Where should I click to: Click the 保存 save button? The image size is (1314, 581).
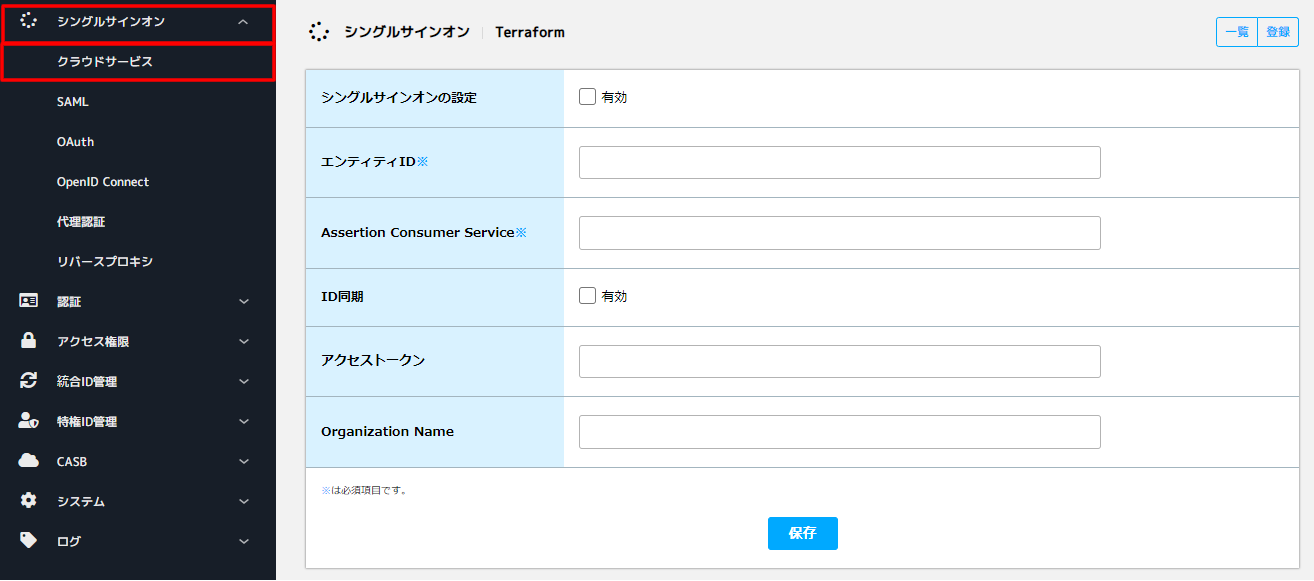click(803, 534)
